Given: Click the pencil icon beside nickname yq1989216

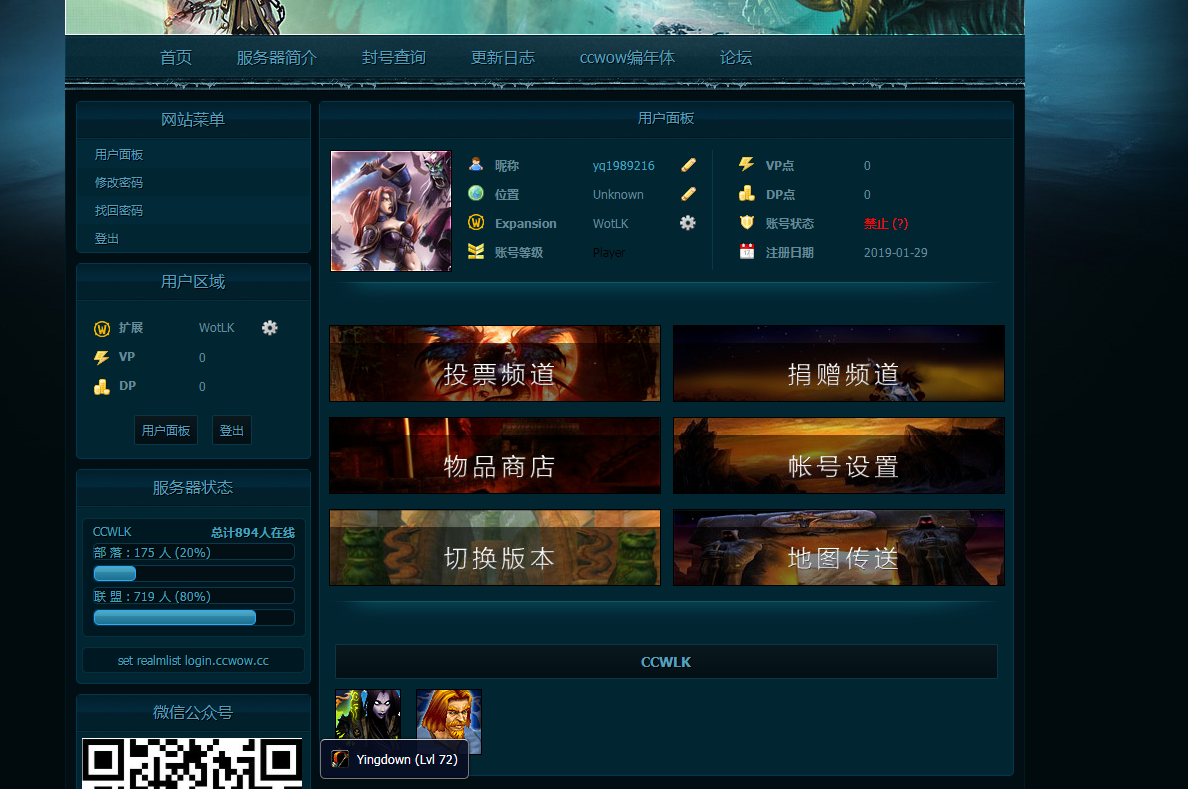Looking at the screenshot, I should (x=688, y=165).
